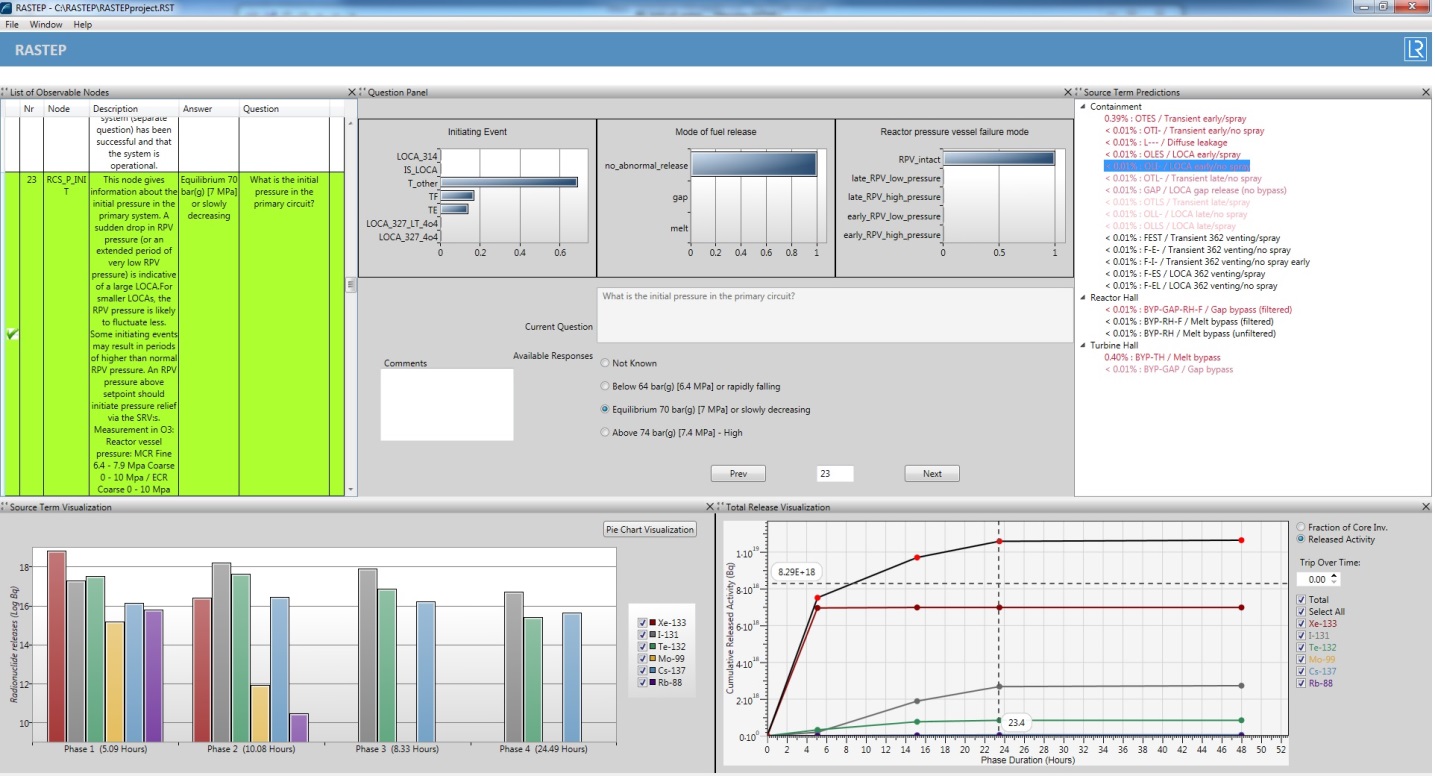Close the Source Term Predictions panel
The width and height of the screenshot is (1435, 776).
coord(1425,92)
